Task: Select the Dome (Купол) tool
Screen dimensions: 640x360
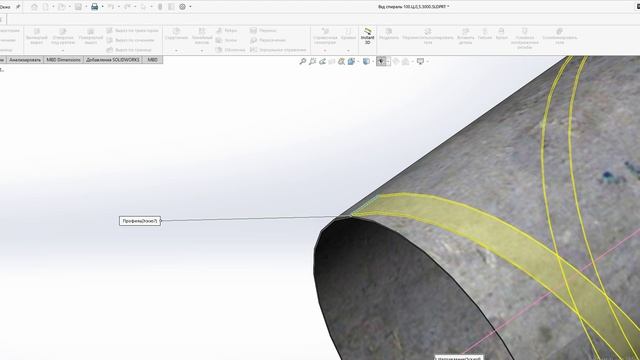Action: (501, 34)
